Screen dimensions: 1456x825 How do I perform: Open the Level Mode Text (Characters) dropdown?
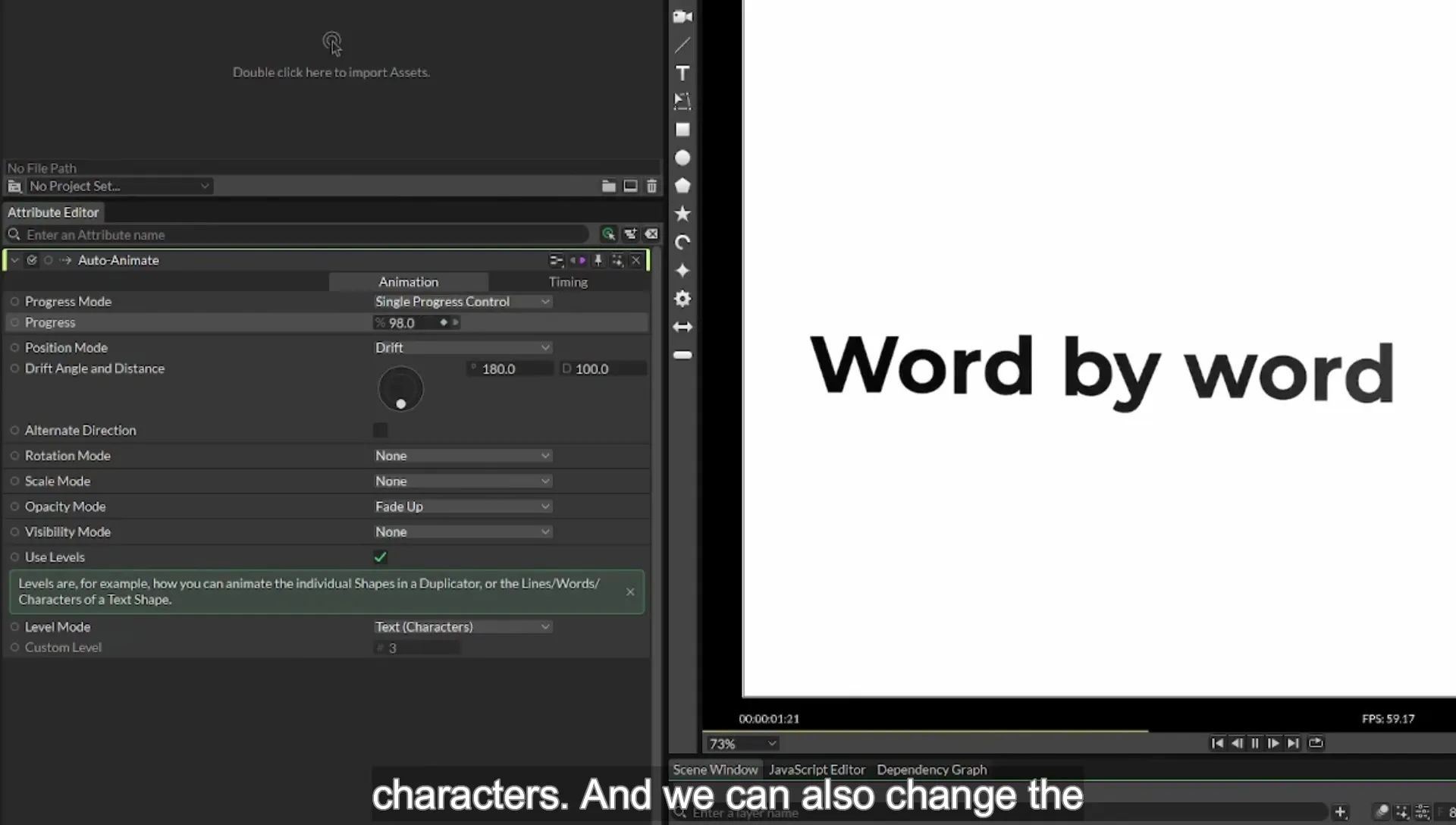pos(463,627)
